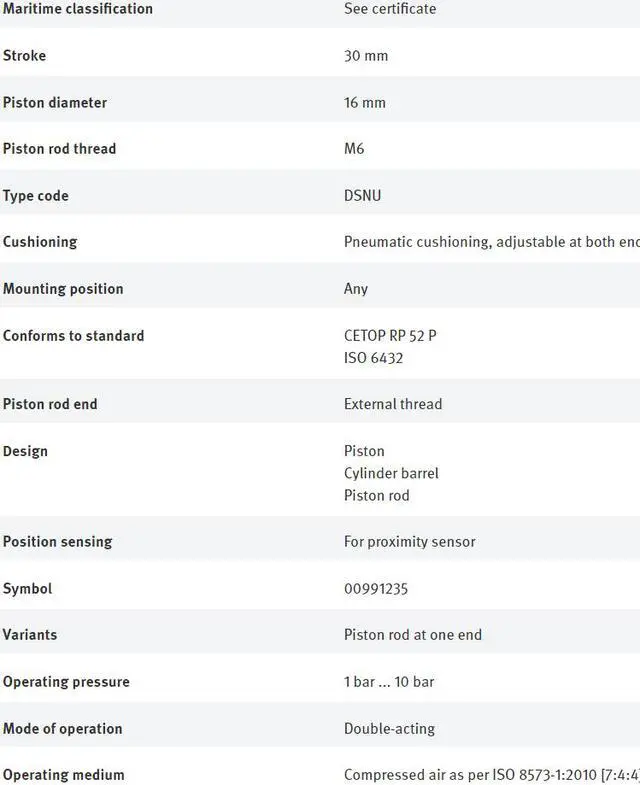This screenshot has height=785, width=640.
Task: Select "Piston rod at one end" variant text
Action: pyautogui.click(x=413, y=635)
